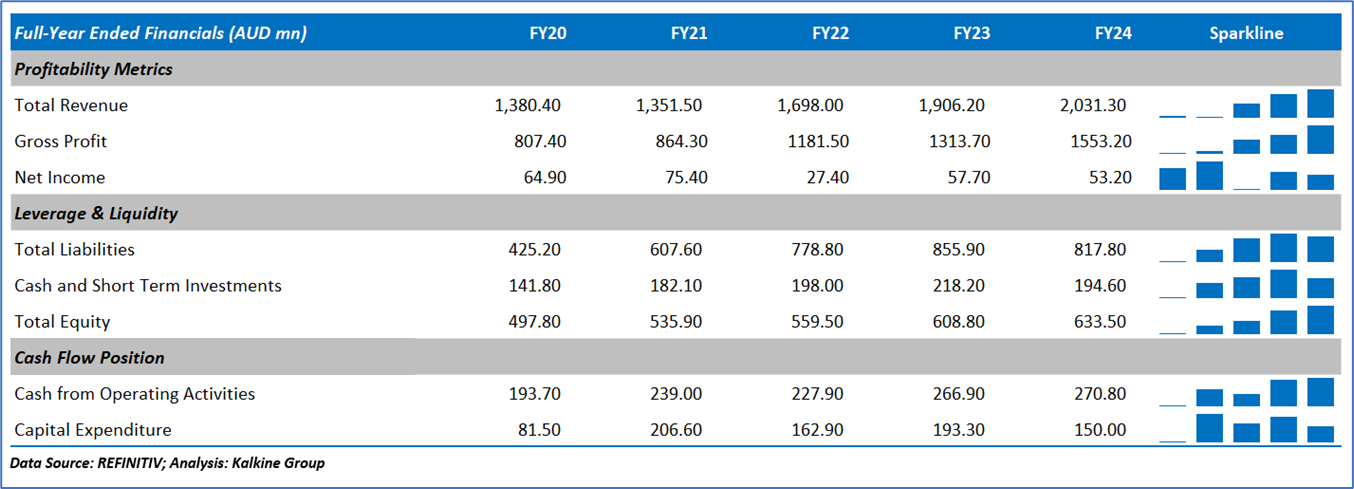Click the Gross Profit sparkline chart

pyautogui.click(x=1247, y=141)
